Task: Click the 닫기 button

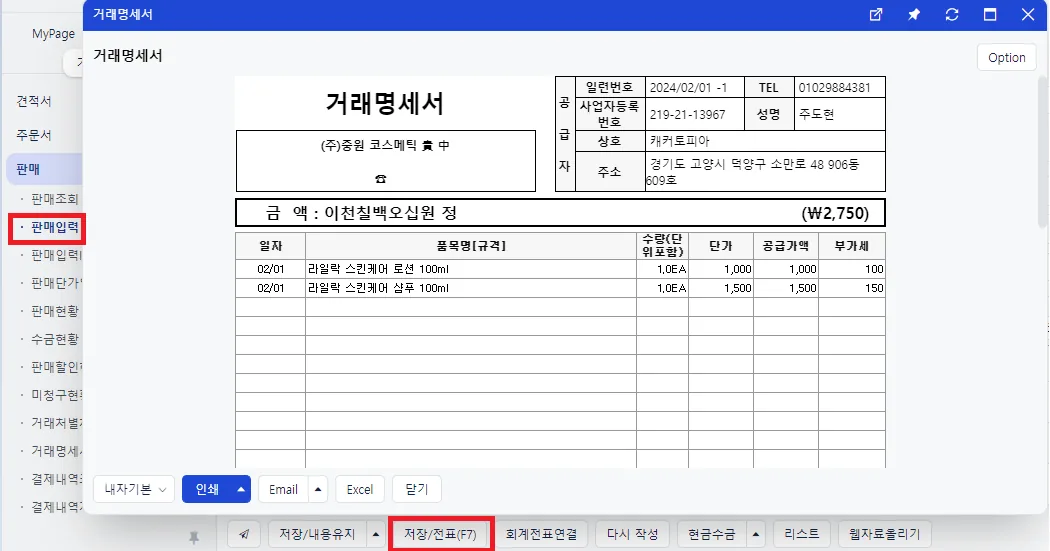Action: (417, 489)
